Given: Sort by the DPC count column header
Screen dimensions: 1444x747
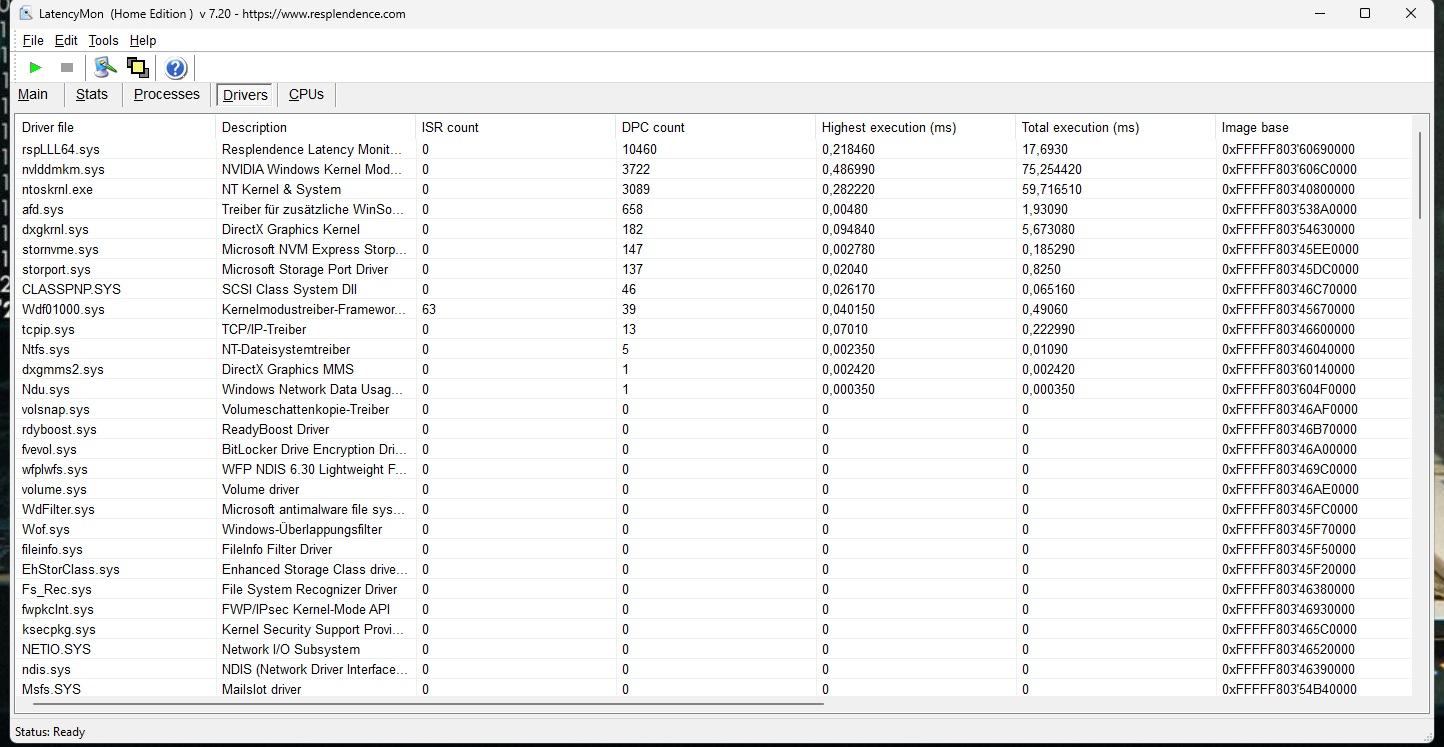Looking at the screenshot, I should point(716,127).
